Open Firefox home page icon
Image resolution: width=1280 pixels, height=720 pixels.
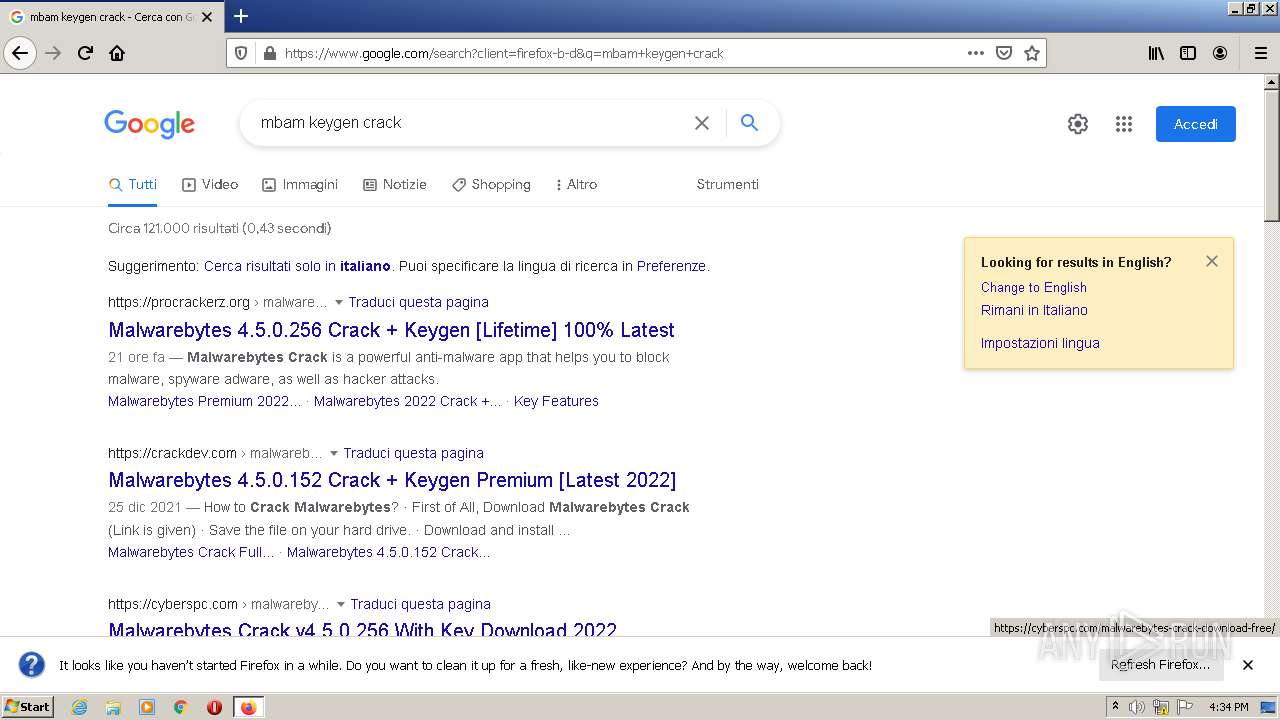[117, 53]
